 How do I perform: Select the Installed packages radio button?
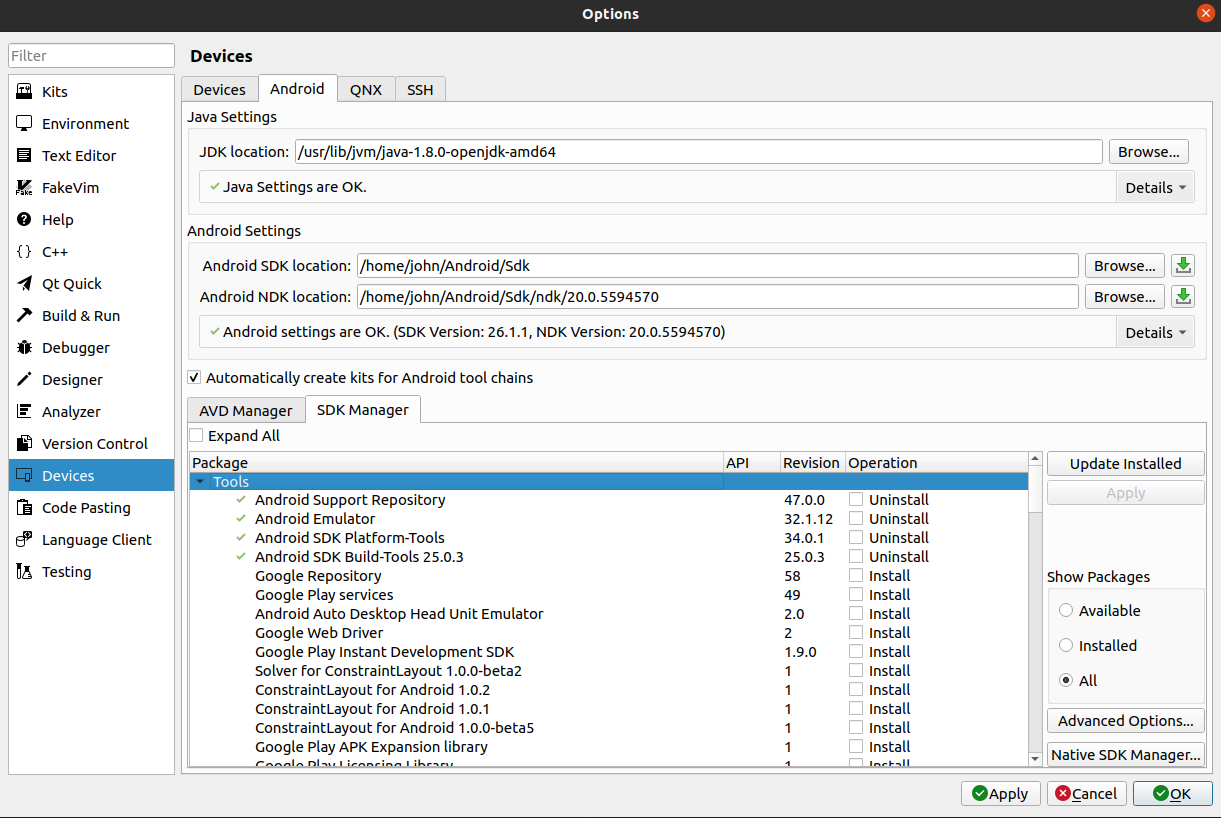click(1066, 646)
